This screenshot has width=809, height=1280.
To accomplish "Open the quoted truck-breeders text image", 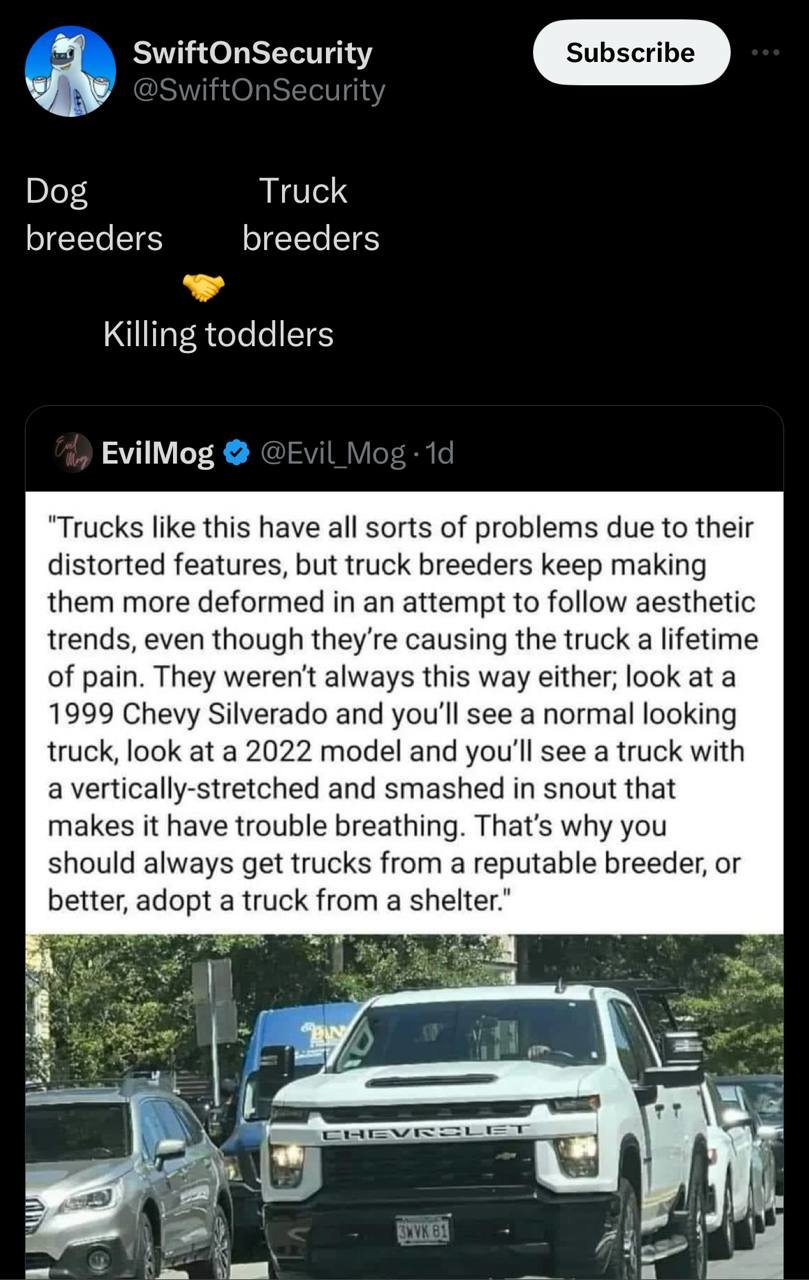I will tap(404, 712).
